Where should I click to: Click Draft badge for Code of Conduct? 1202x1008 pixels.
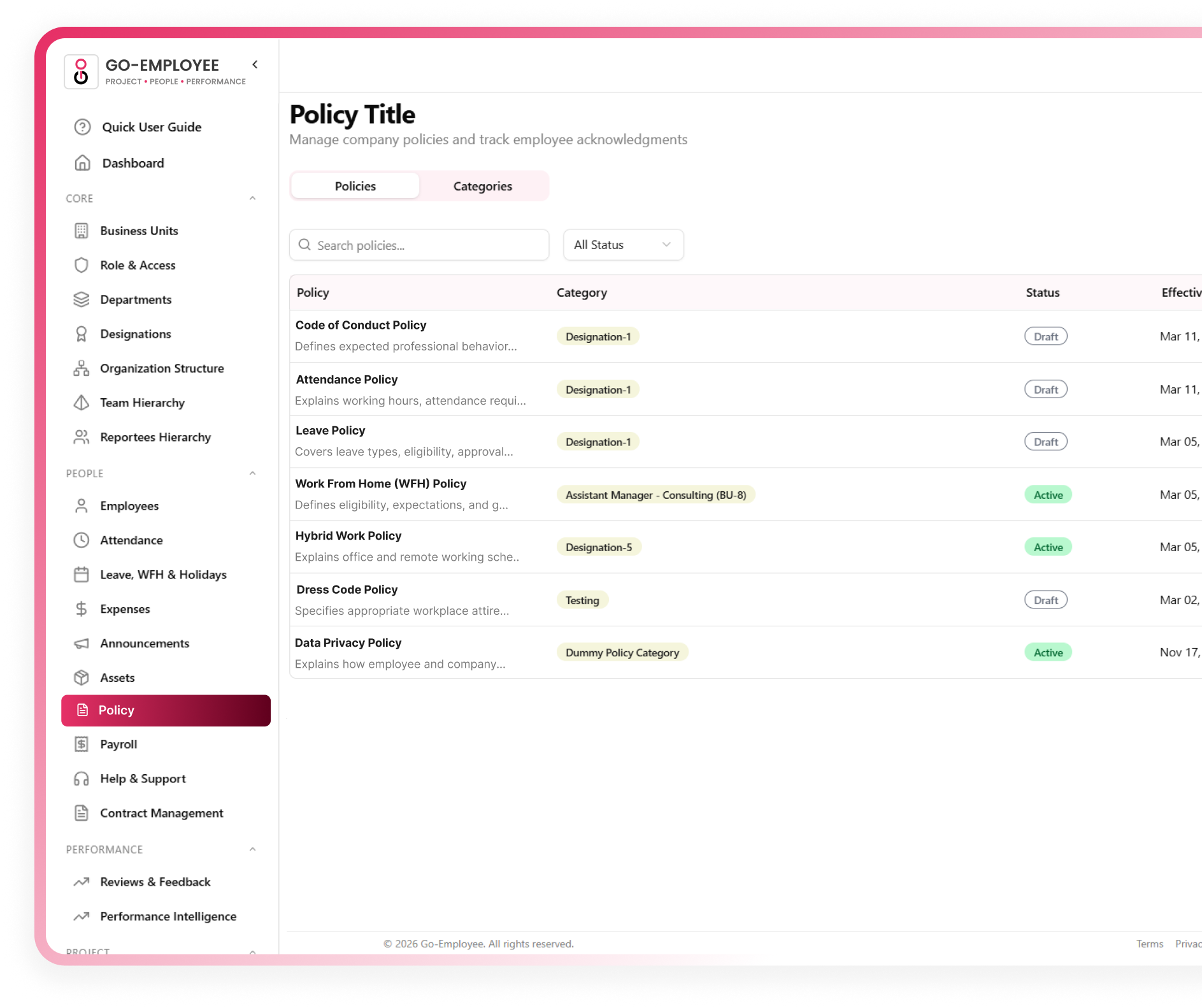pos(1046,336)
